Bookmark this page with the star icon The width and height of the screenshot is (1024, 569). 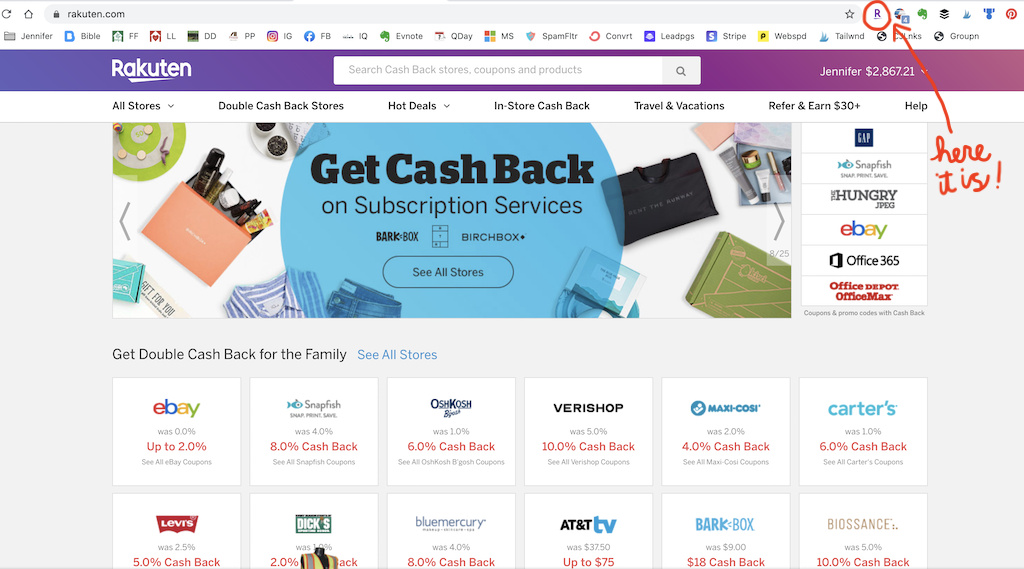point(849,14)
